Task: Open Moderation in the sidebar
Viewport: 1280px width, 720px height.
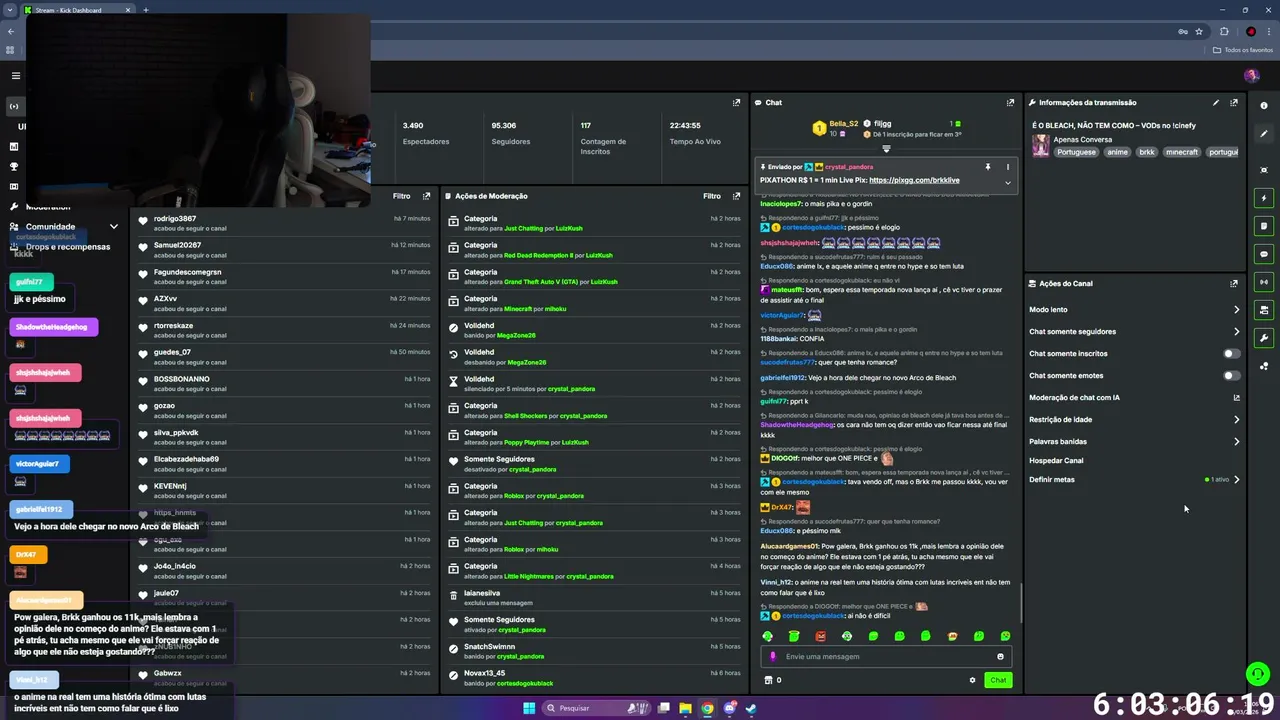Action: (x=47, y=206)
